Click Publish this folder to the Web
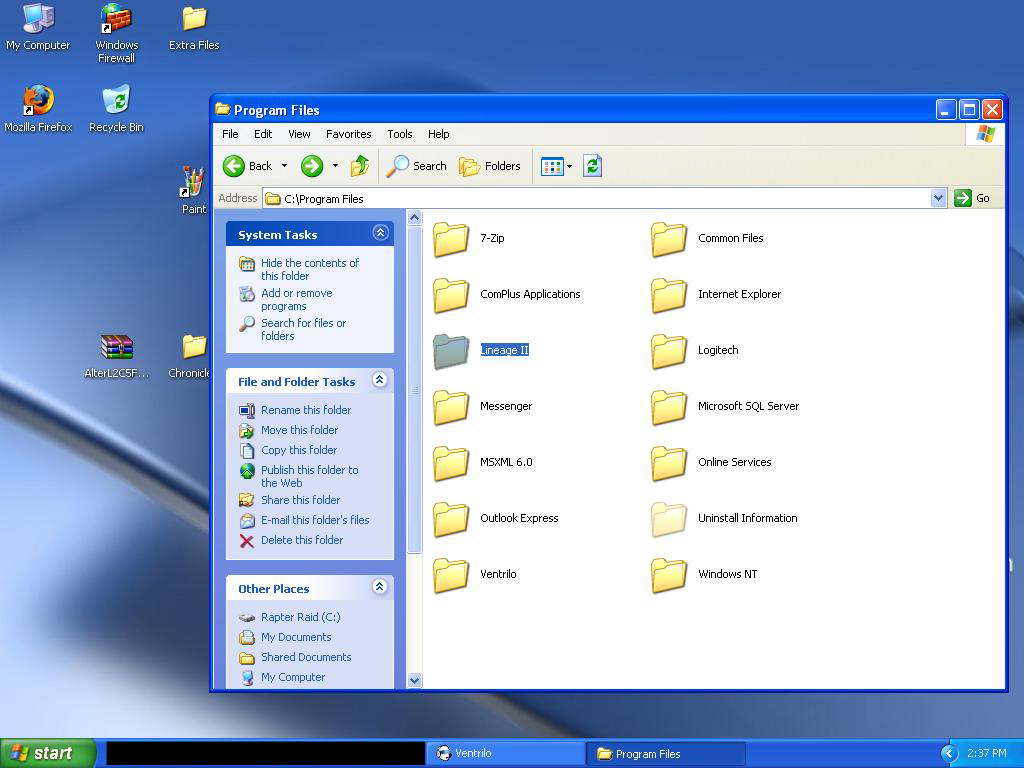This screenshot has height=768, width=1024. pos(310,476)
